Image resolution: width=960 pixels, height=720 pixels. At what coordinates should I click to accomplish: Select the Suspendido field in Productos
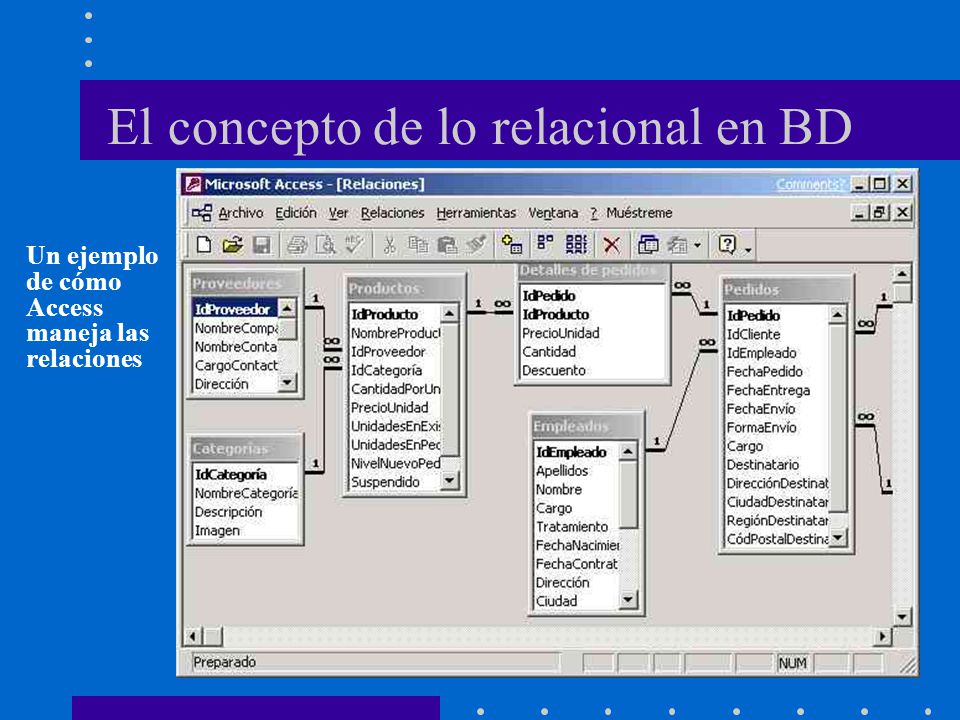coord(395,482)
